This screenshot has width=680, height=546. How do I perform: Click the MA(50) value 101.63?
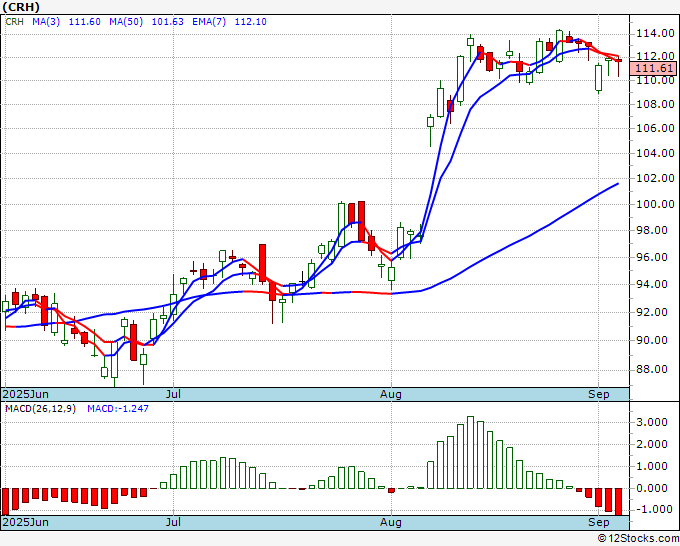click(167, 22)
